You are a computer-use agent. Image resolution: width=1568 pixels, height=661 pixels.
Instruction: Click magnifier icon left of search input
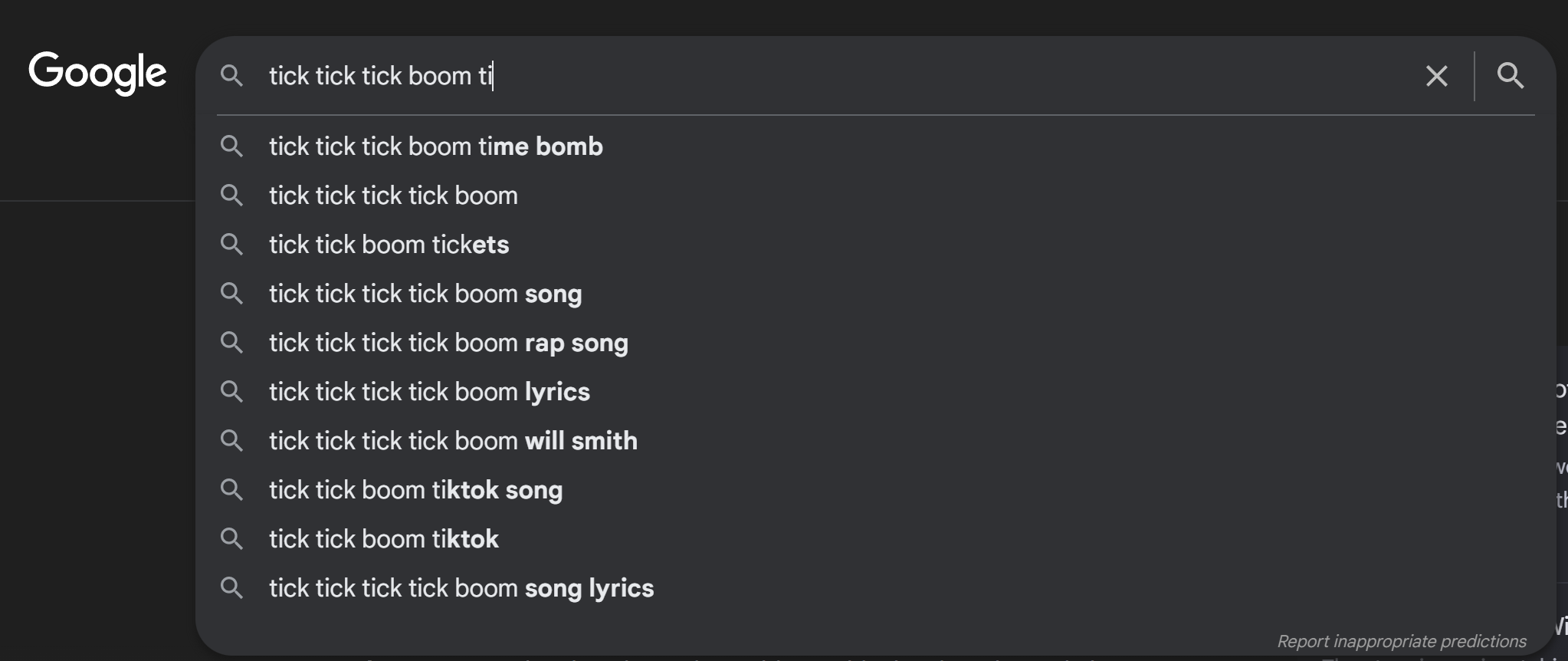click(x=231, y=76)
